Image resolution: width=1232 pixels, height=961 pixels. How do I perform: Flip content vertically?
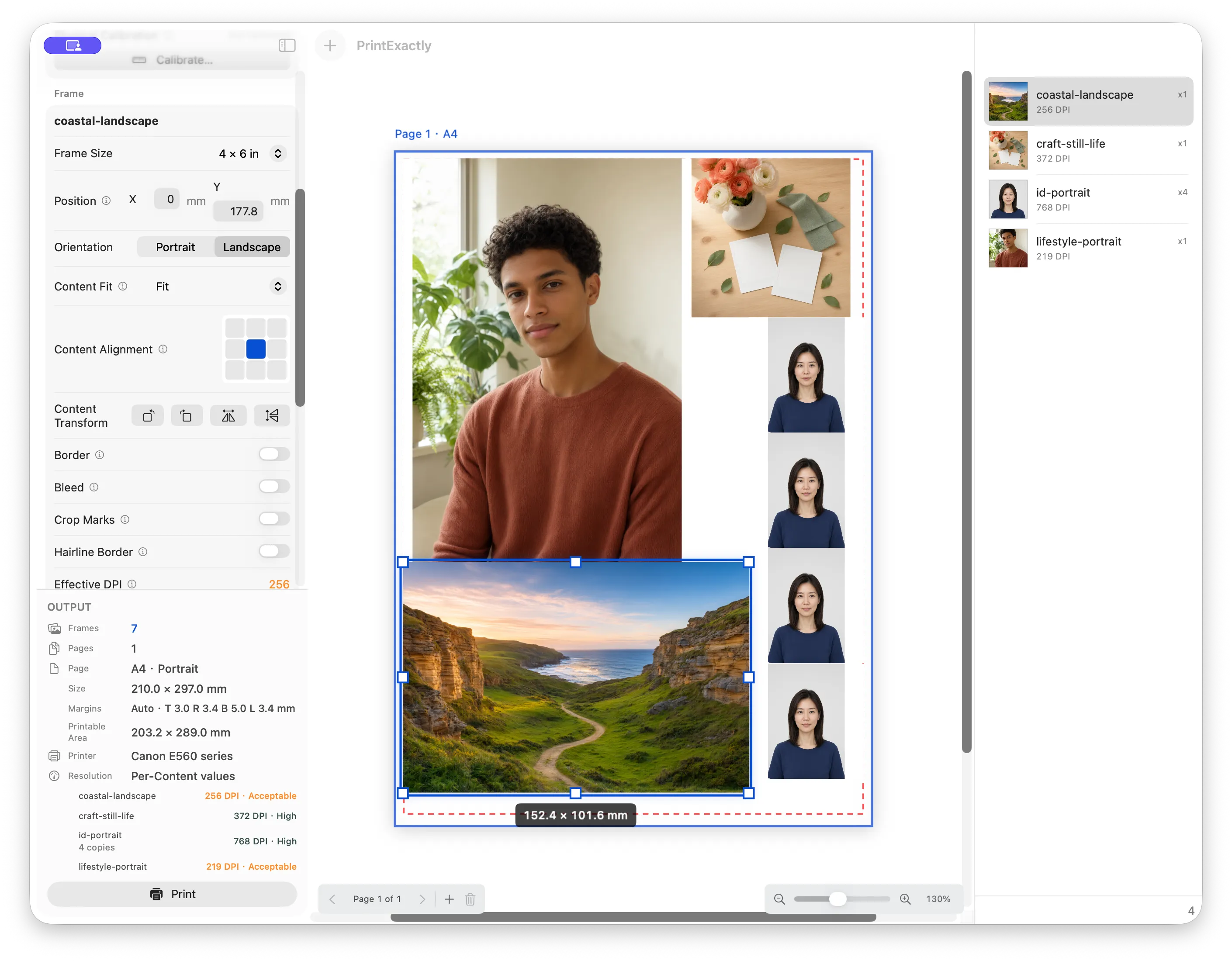(272, 416)
